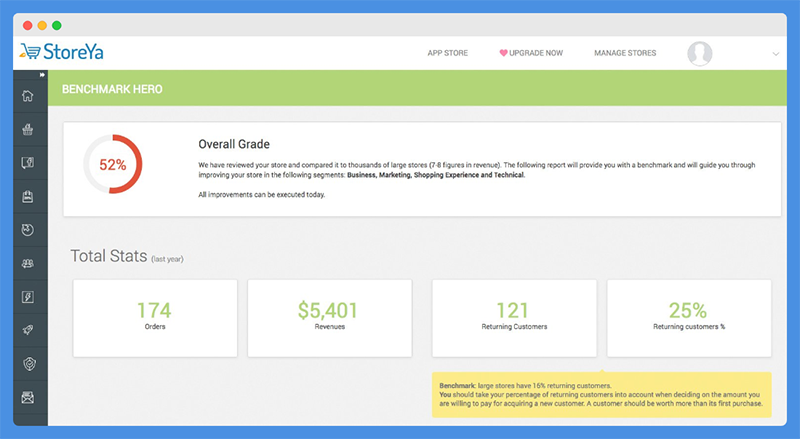Open the lightning bolt sidebar icon
The height and width of the screenshot is (439, 800).
(x=28, y=297)
